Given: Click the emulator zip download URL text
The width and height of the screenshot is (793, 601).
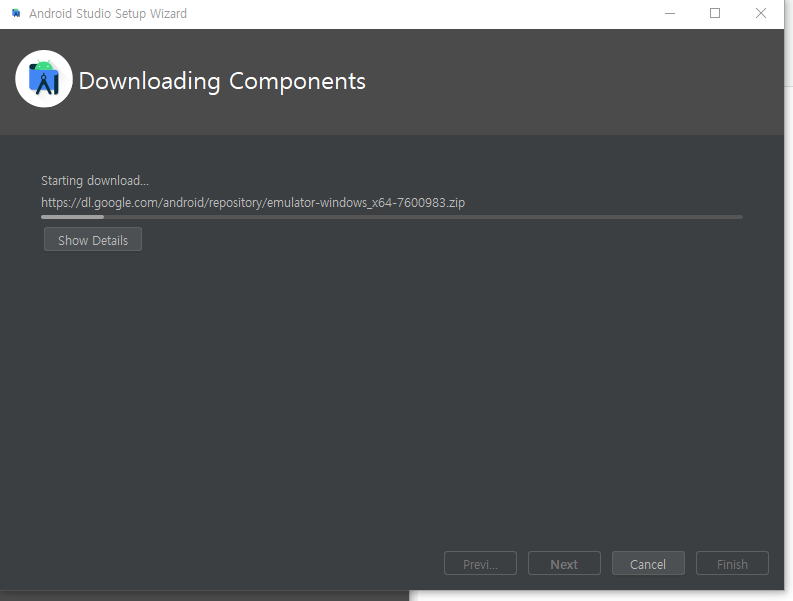Looking at the screenshot, I should click(253, 203).
